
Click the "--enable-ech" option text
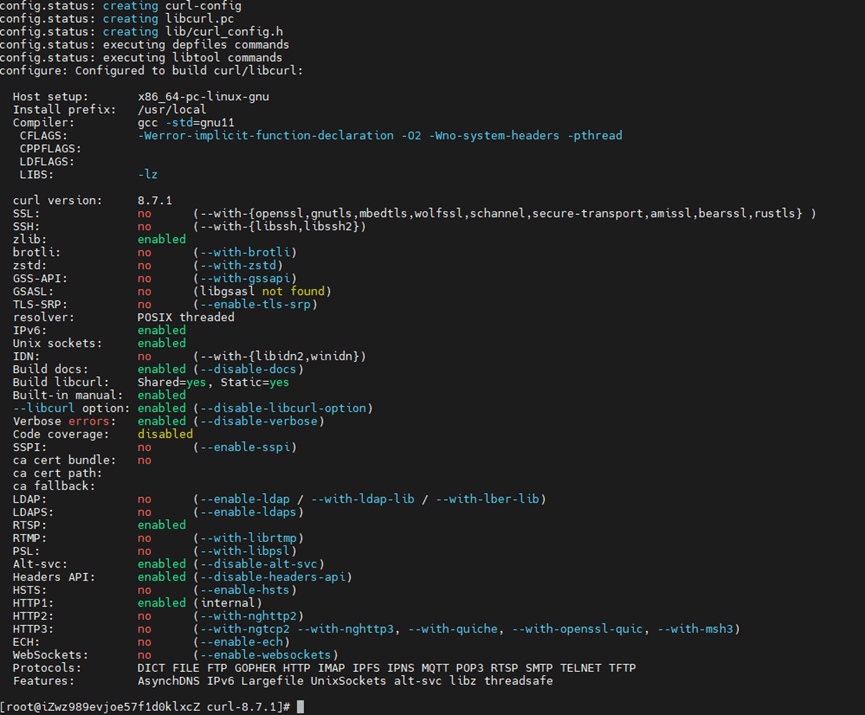coord(241,642)
